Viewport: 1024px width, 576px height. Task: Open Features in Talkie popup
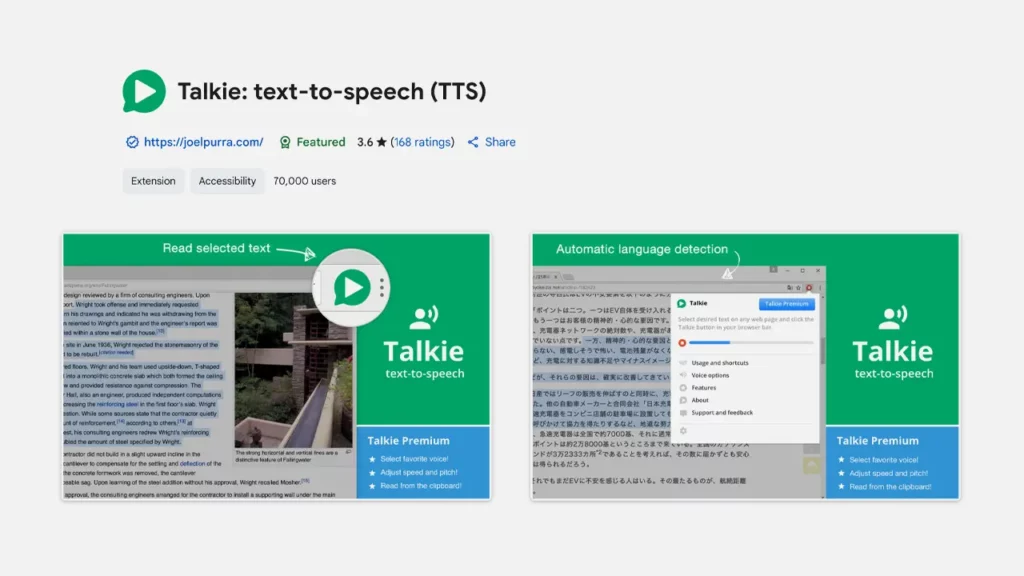click(704, 388)
